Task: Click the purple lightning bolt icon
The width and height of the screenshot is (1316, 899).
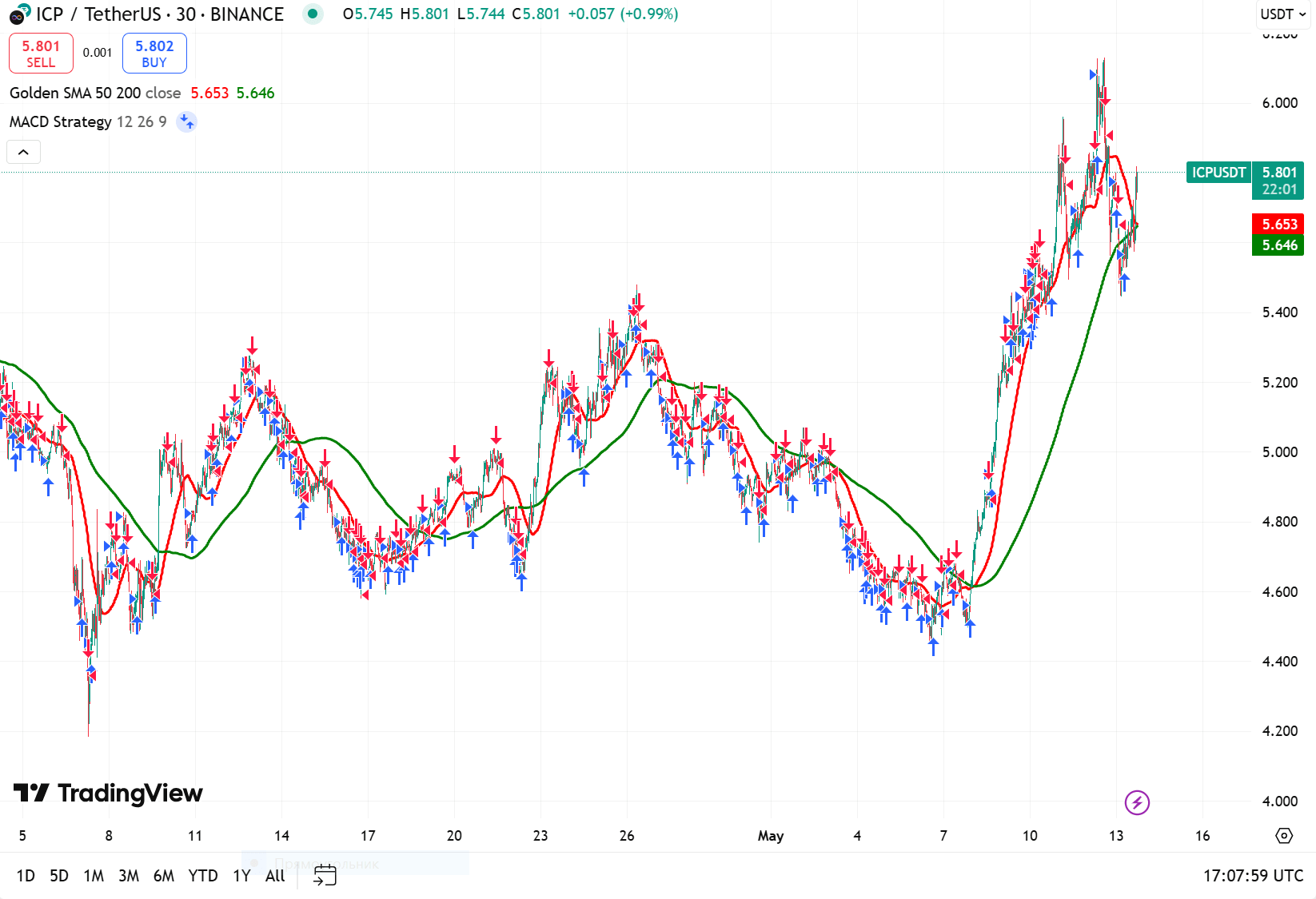Action: click(1137, 802)
